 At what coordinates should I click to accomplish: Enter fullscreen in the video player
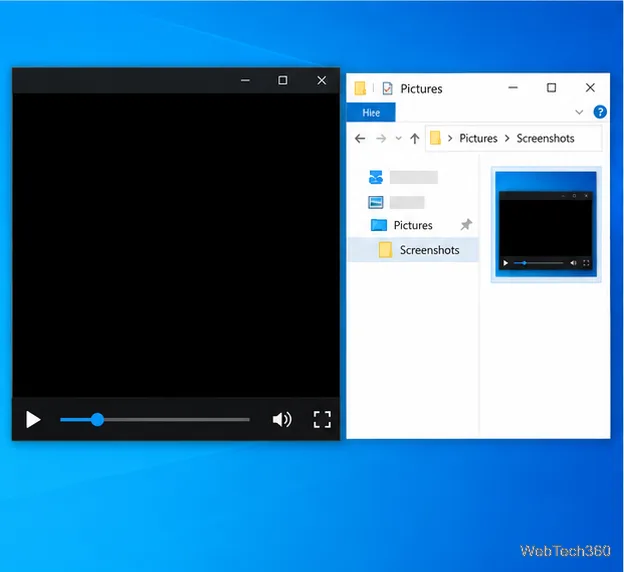click(322, 419)
